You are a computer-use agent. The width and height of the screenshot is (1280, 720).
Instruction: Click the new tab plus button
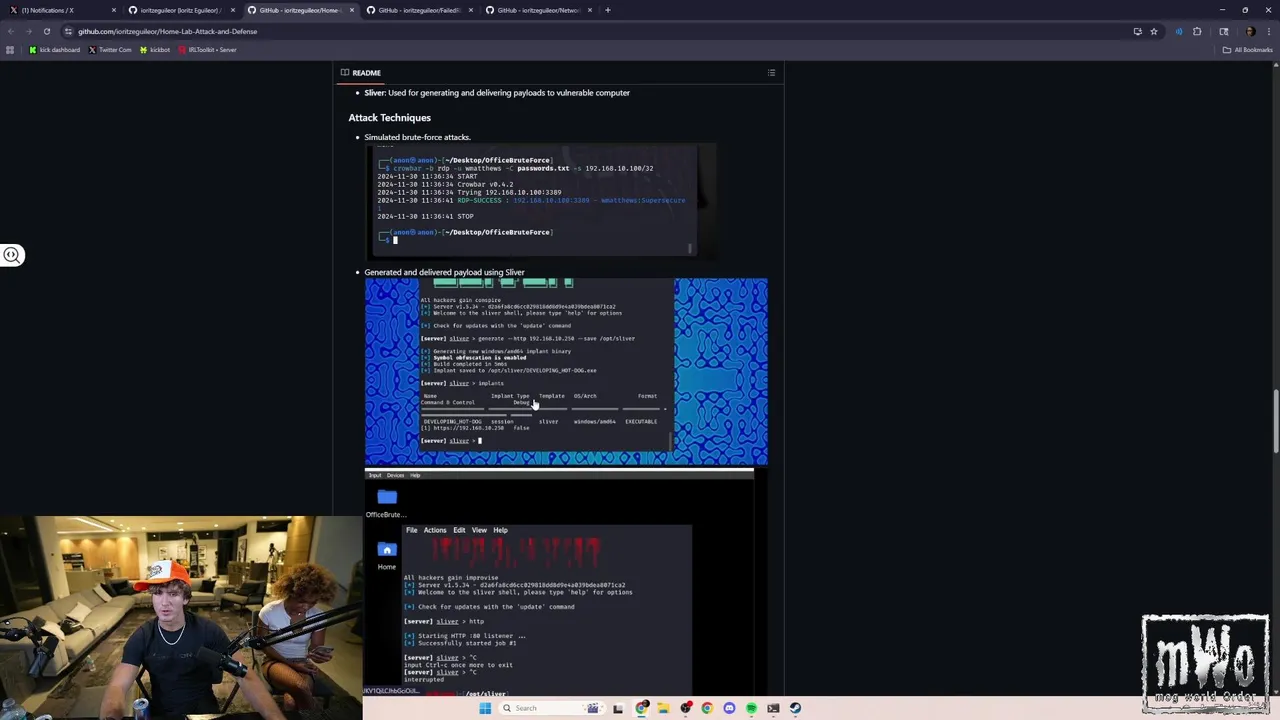607,10
